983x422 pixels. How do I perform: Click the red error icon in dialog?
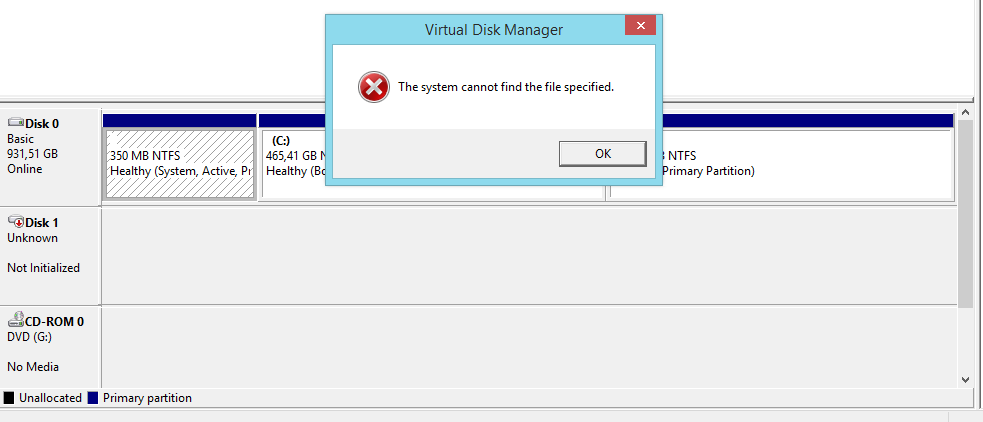click(x=374, y=87)
